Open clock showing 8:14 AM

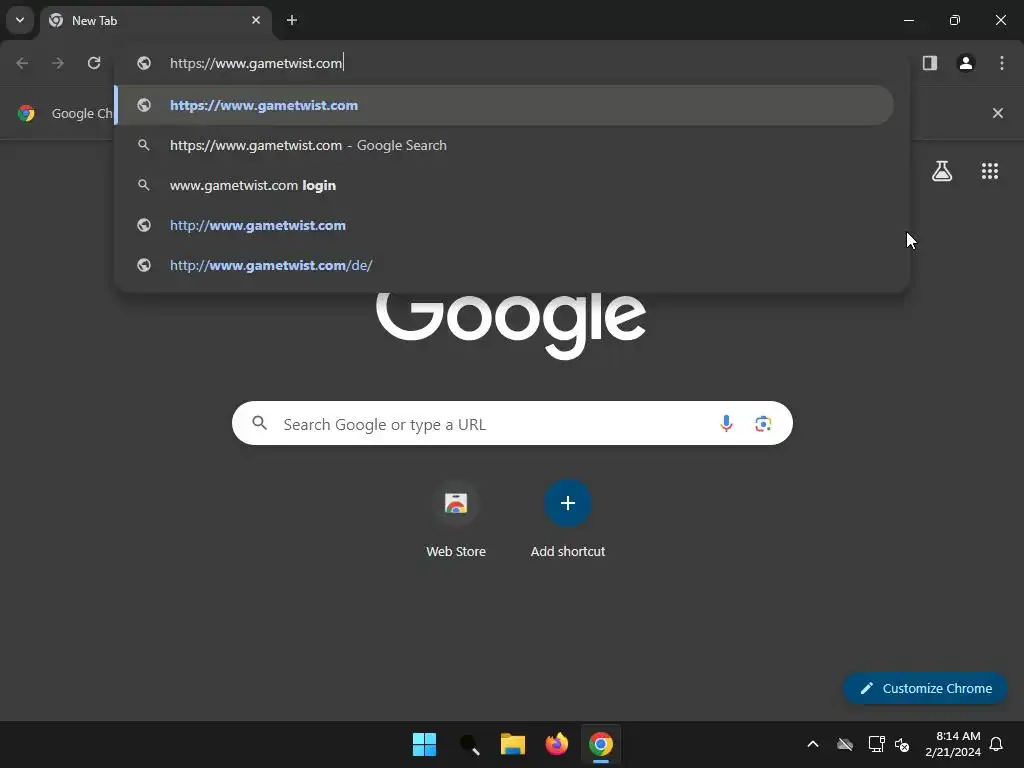pyautogui.click(x=953, y=744)
